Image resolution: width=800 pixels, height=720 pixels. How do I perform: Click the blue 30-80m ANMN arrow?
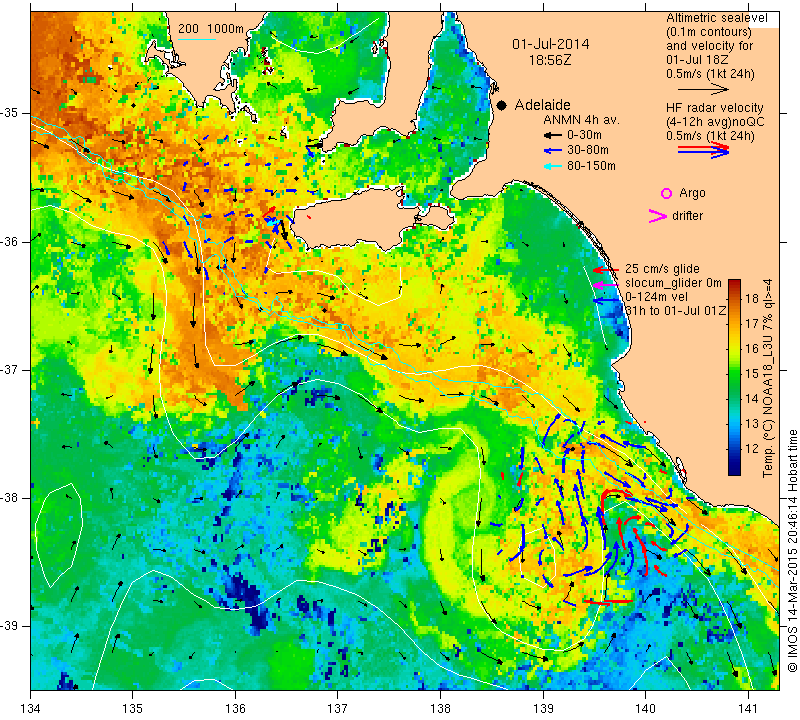pyautogui.click(x=553, y=151)
